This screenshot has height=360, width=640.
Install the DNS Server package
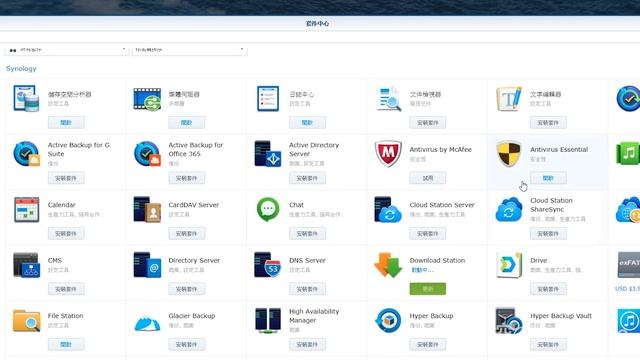307,289
